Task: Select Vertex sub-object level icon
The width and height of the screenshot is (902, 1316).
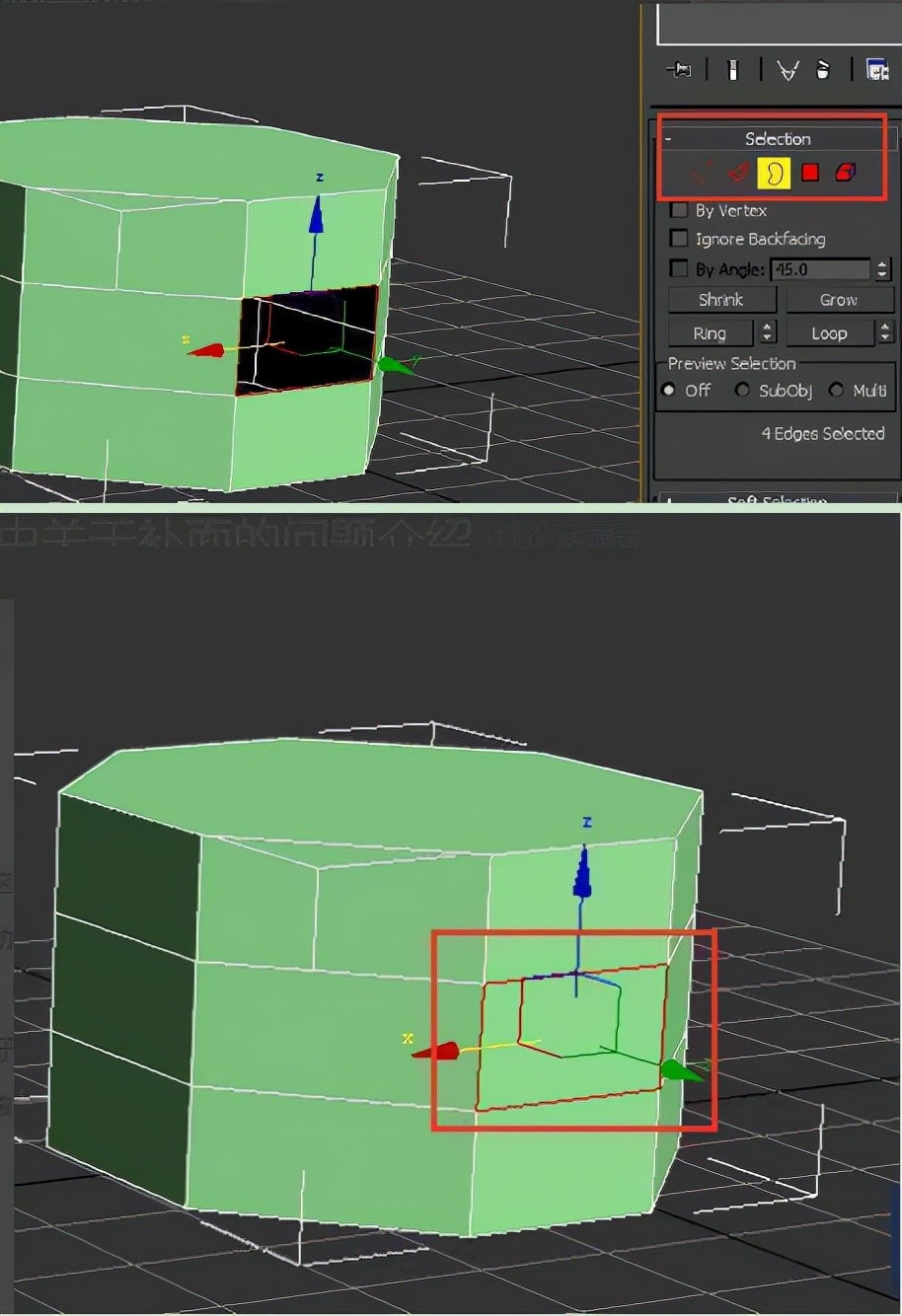Action: (703, 174)
